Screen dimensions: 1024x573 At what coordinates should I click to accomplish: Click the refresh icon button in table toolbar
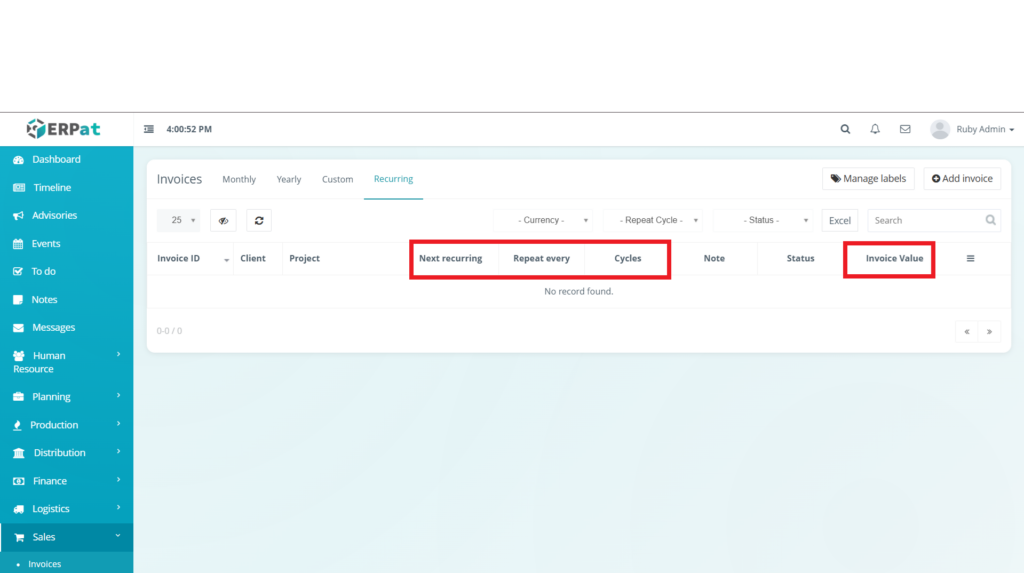tap(259, 220)
